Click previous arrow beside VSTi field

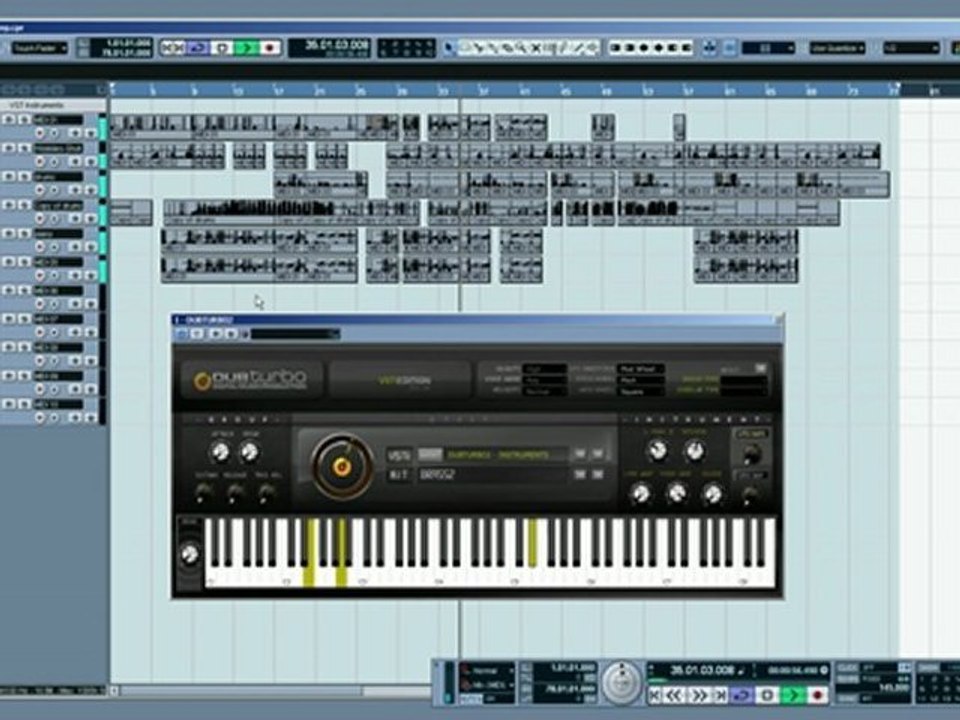[x=579, y=454]
